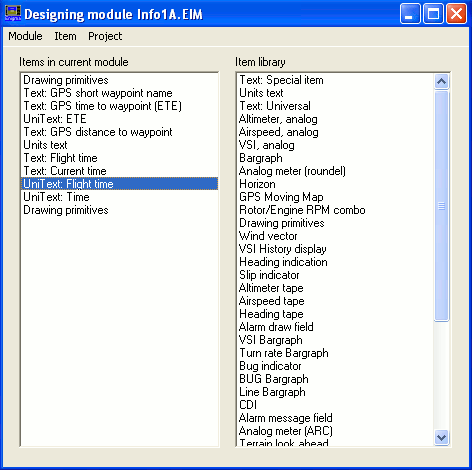The image size is (472, 470).
Task: Choose 'Horizon' from the item library
Action: [336, 184]
